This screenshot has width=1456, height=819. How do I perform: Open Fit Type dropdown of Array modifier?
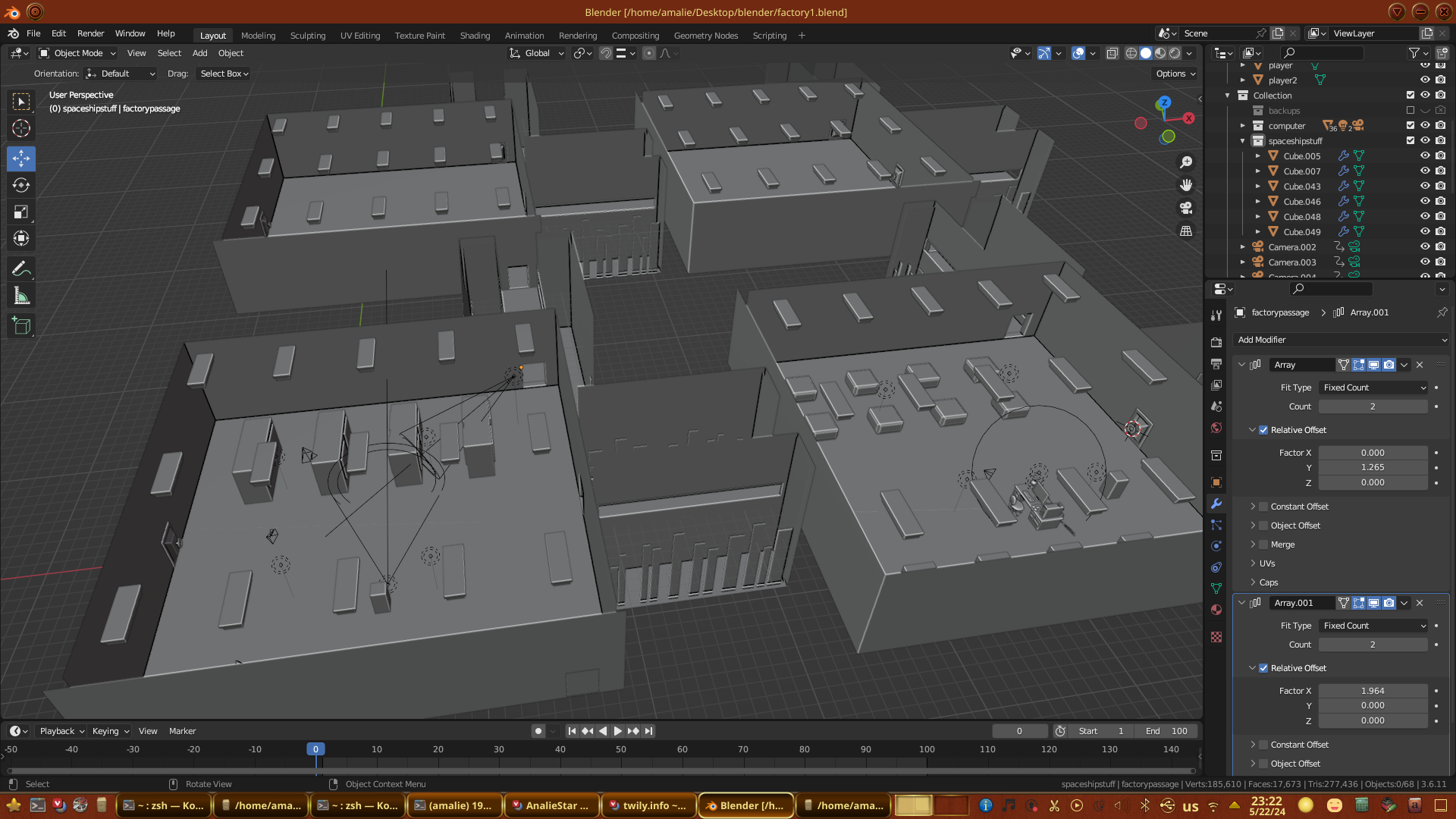point(1373,388)
